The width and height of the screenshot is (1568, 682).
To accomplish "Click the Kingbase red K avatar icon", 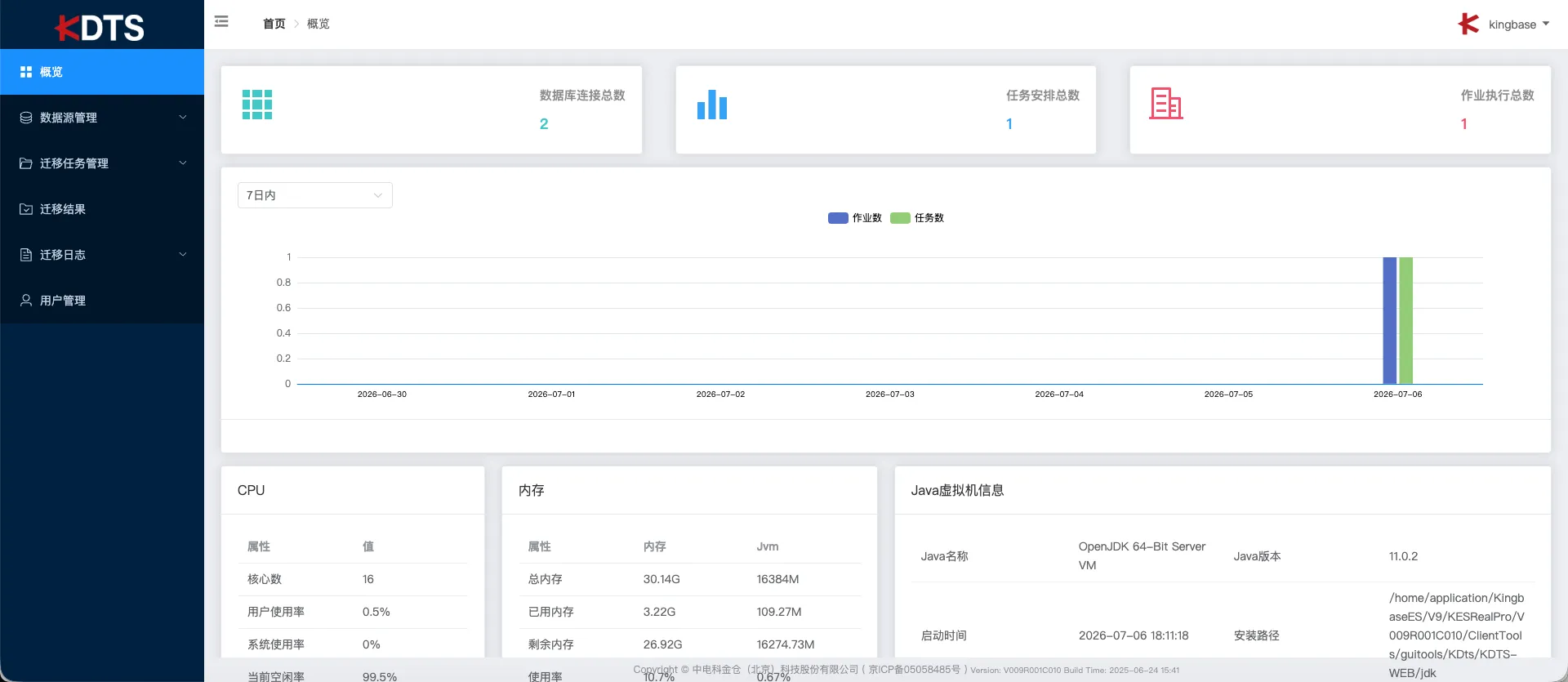I will [1468, 24].
